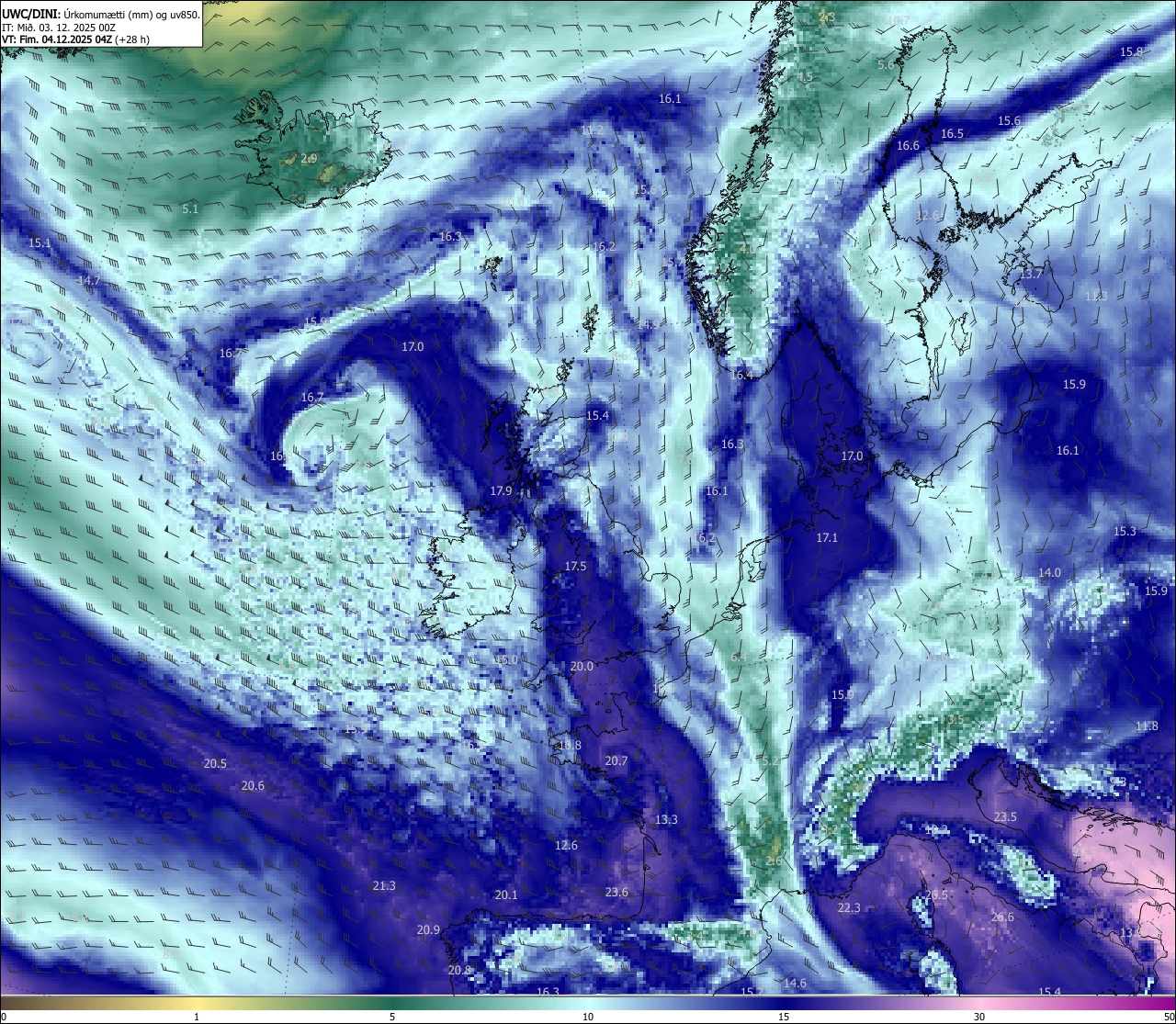The image size is (1176, 1024).
Task: Click the map value 20.5
Action: [x=215, y=764]
